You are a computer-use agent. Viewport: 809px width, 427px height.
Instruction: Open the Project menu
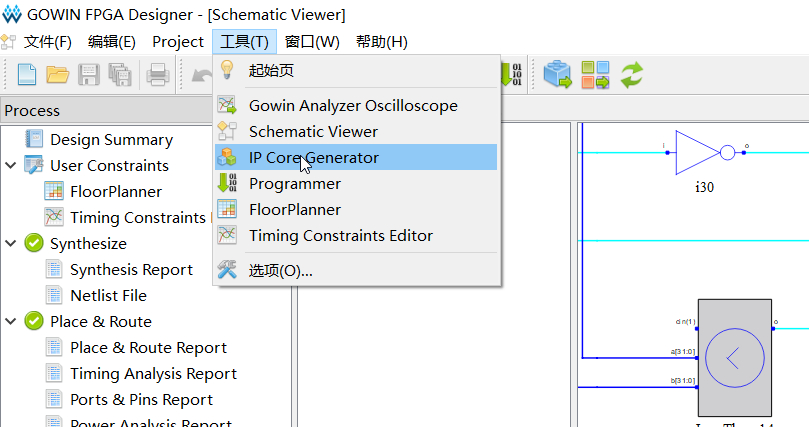coord(178,42)
